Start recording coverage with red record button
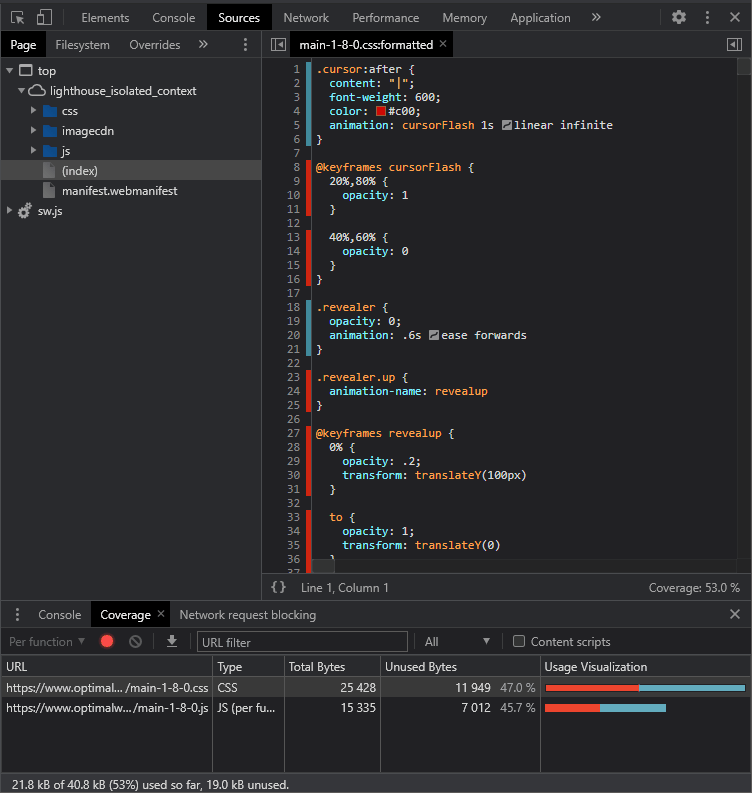The height and width of the screenshot is (793, 752). pyautogui.click(x=107, y=642)
